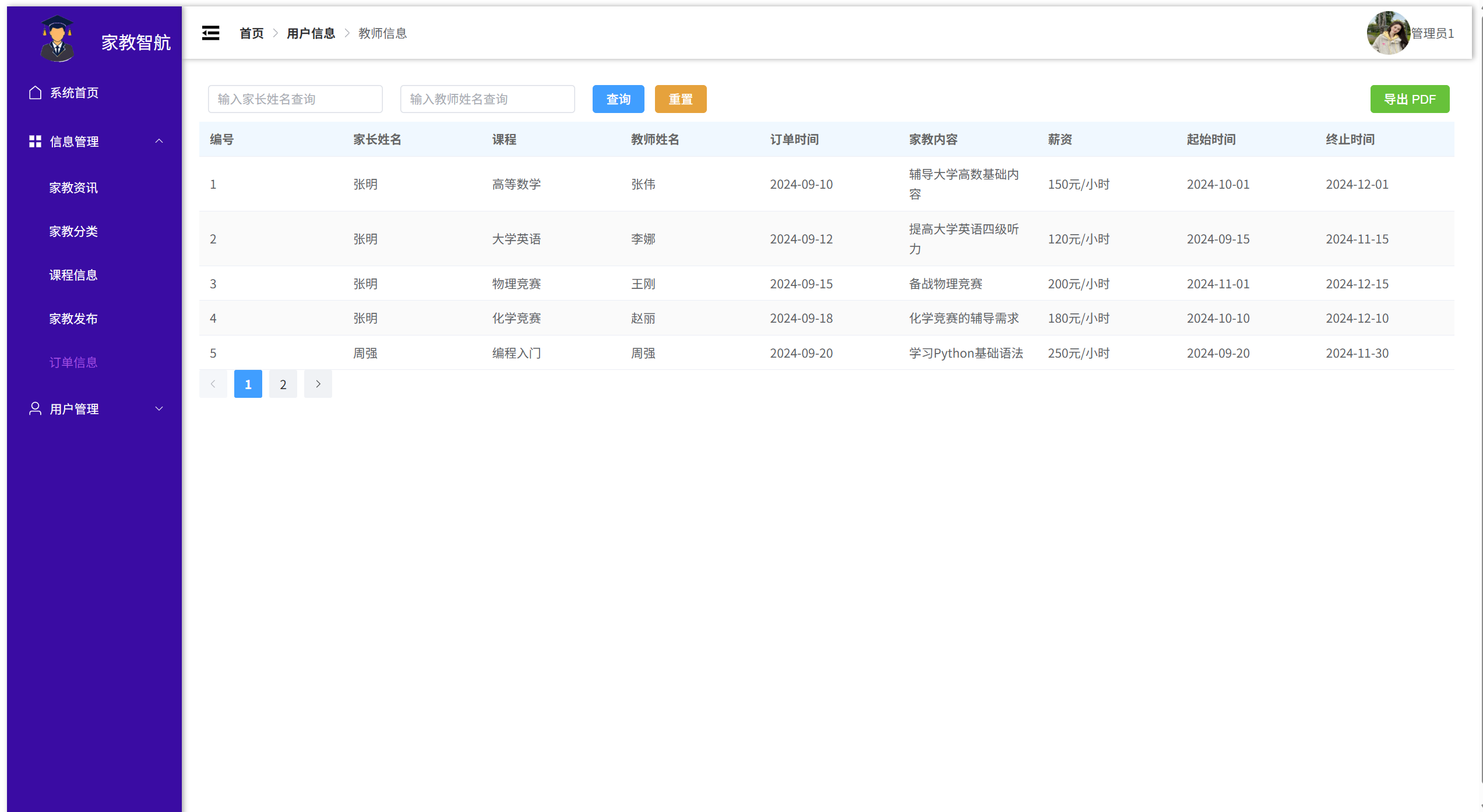Select 课程信息 in sidebar
Image resolution: width=1483 pixels, height=812 pixels.
(x=73, y=275)
